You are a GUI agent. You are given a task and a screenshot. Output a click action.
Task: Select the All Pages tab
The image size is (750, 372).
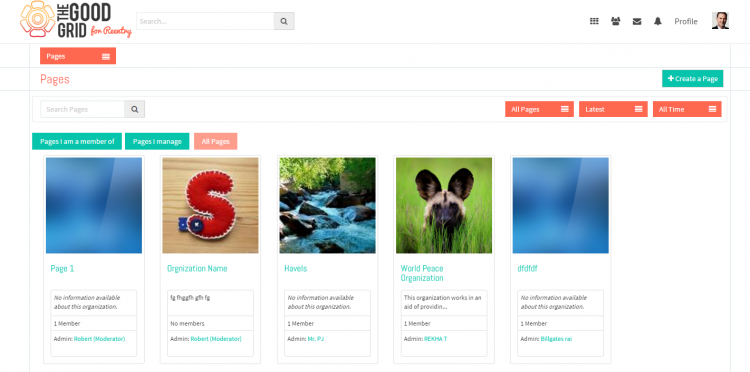[216, 141]
